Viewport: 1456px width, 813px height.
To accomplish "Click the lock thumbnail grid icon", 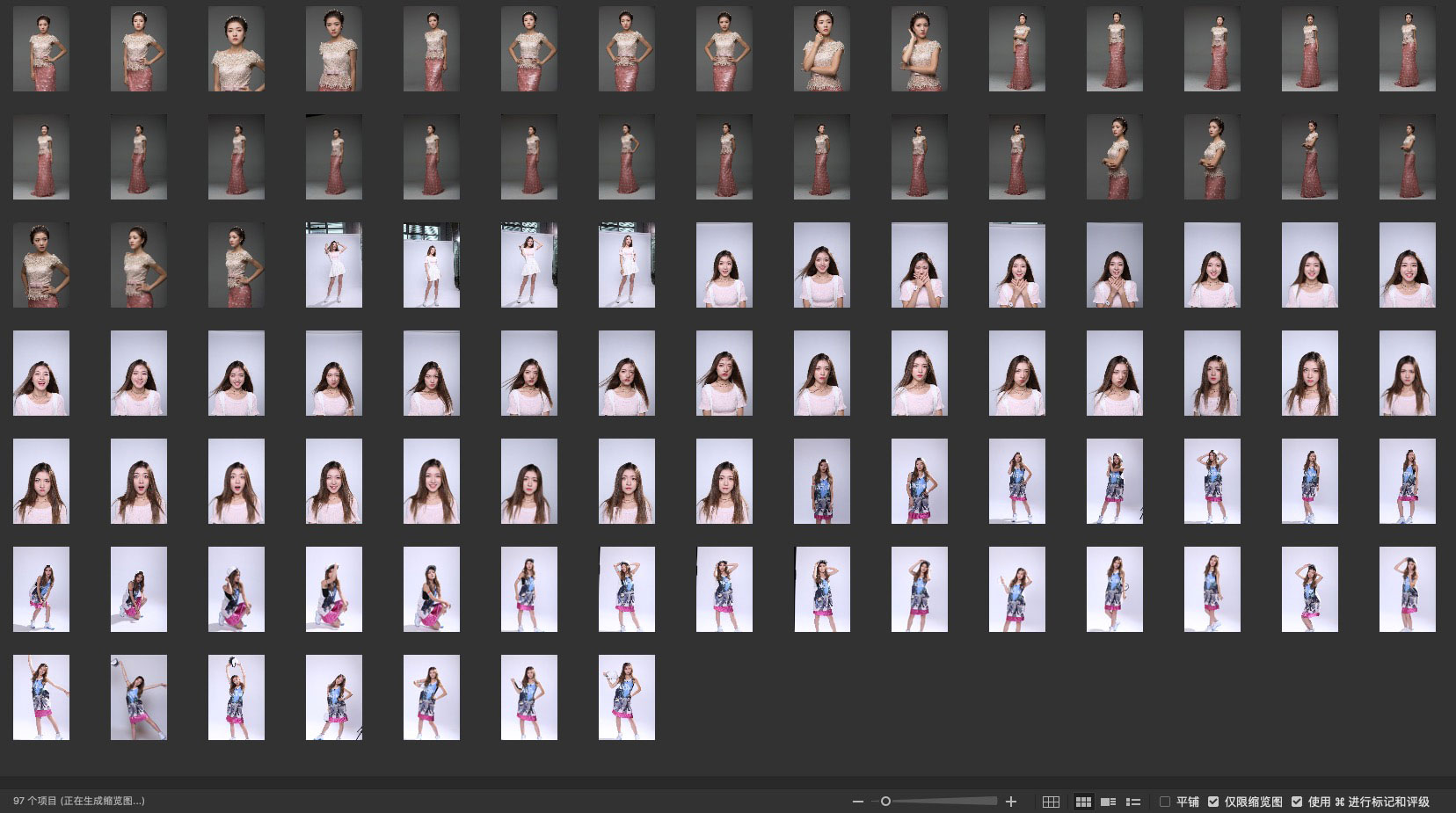I will (1051, 802).
